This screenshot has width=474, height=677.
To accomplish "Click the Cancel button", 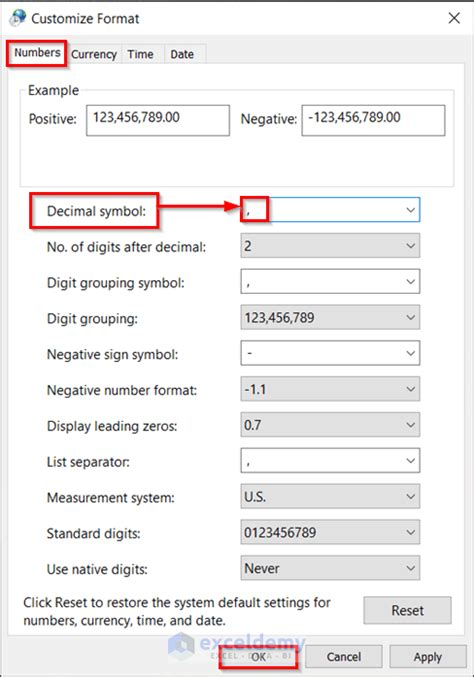I will click(344, 657).
